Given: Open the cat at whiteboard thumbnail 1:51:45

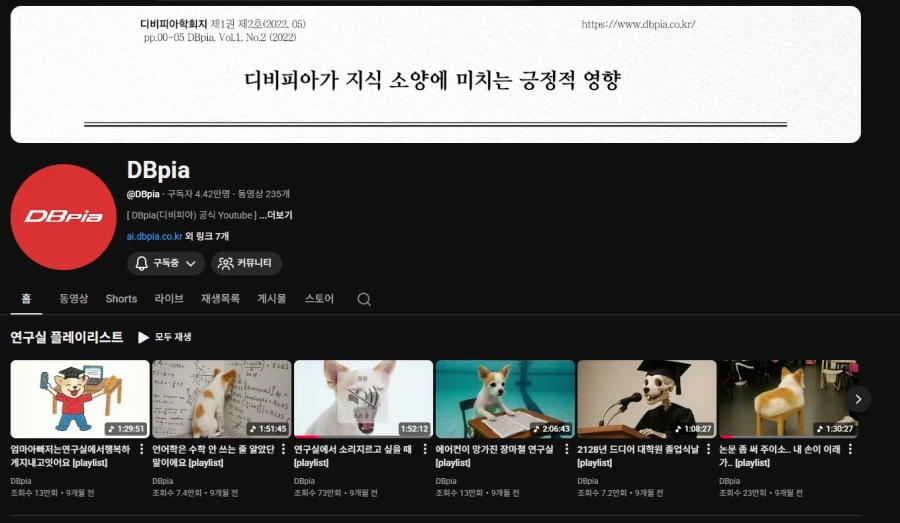Looking at the screenshot, I should [x=222, y=399].
